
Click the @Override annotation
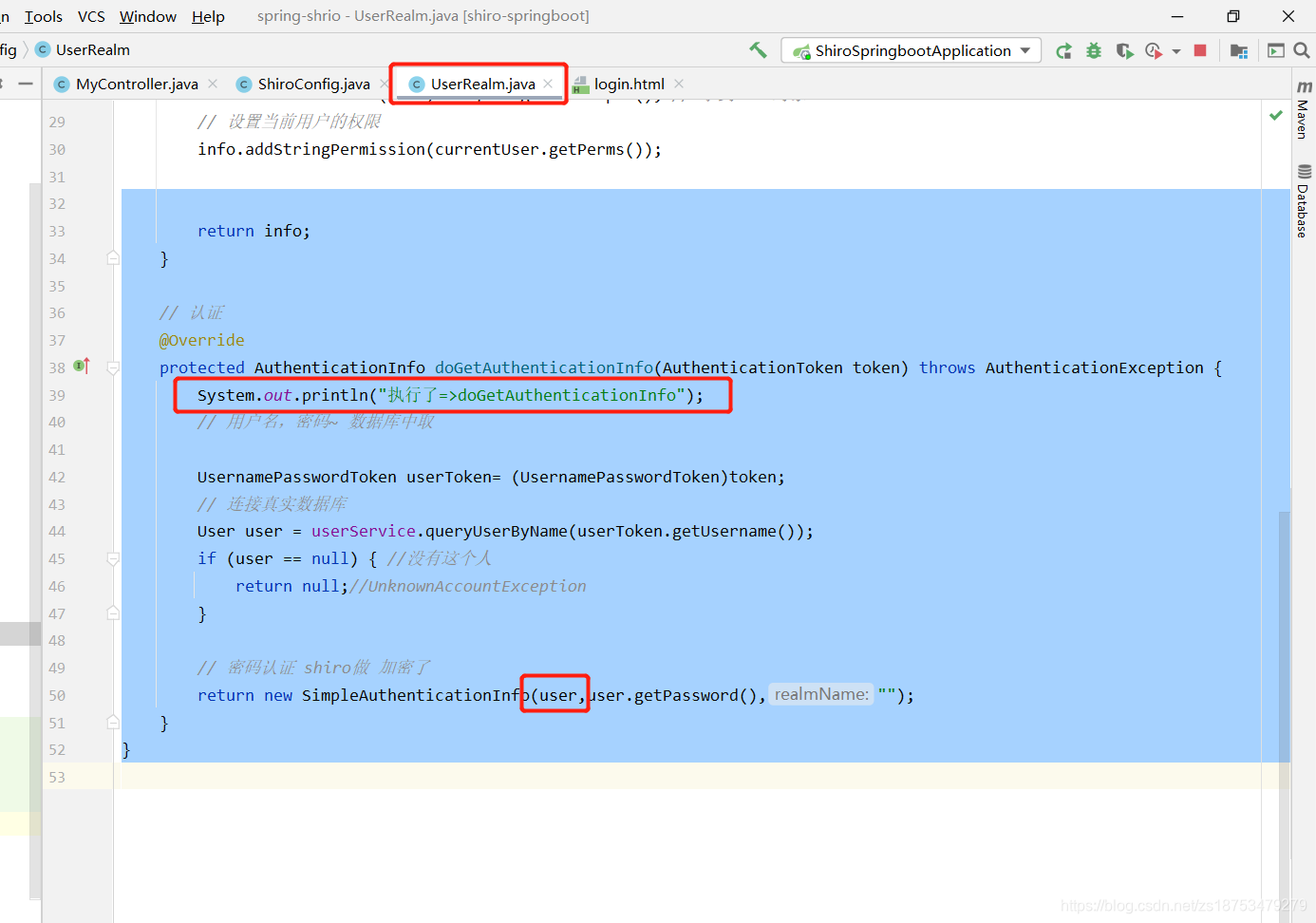click(201, 340)
